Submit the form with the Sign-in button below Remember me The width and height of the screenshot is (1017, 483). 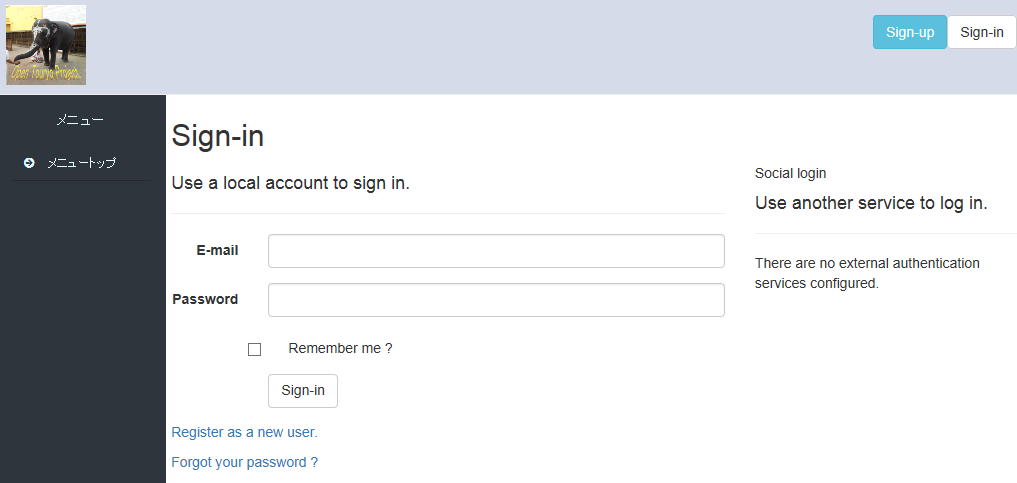click(302, 391)
